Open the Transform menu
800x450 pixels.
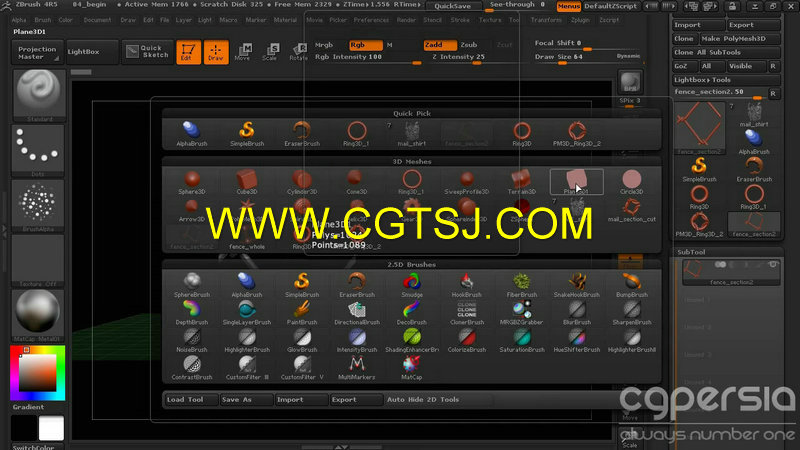pos(546,20)
